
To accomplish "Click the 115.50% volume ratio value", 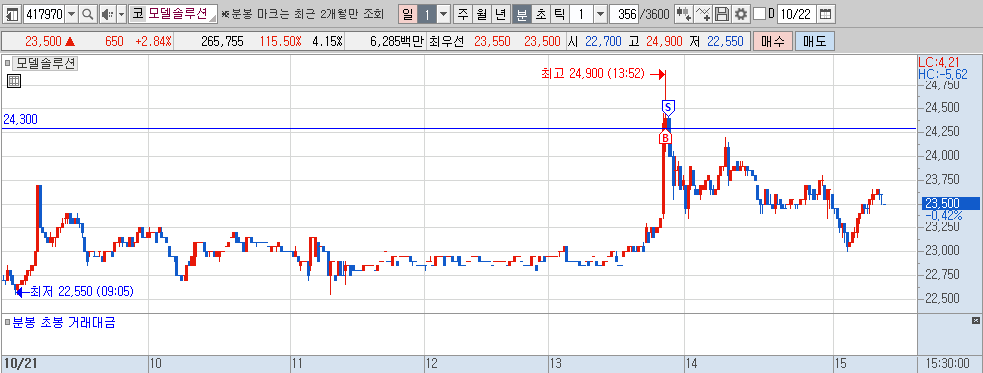I will point(280,41).
